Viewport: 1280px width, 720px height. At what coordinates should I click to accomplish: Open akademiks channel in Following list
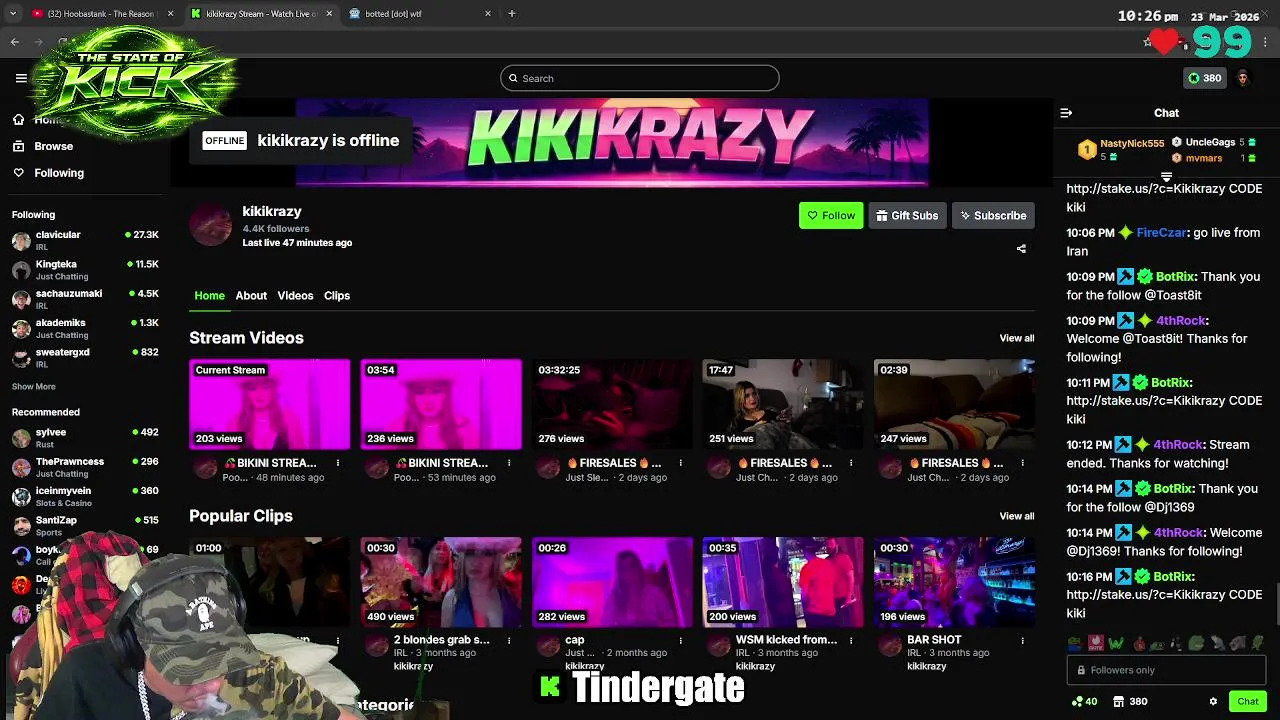click(x=85, y=328)
